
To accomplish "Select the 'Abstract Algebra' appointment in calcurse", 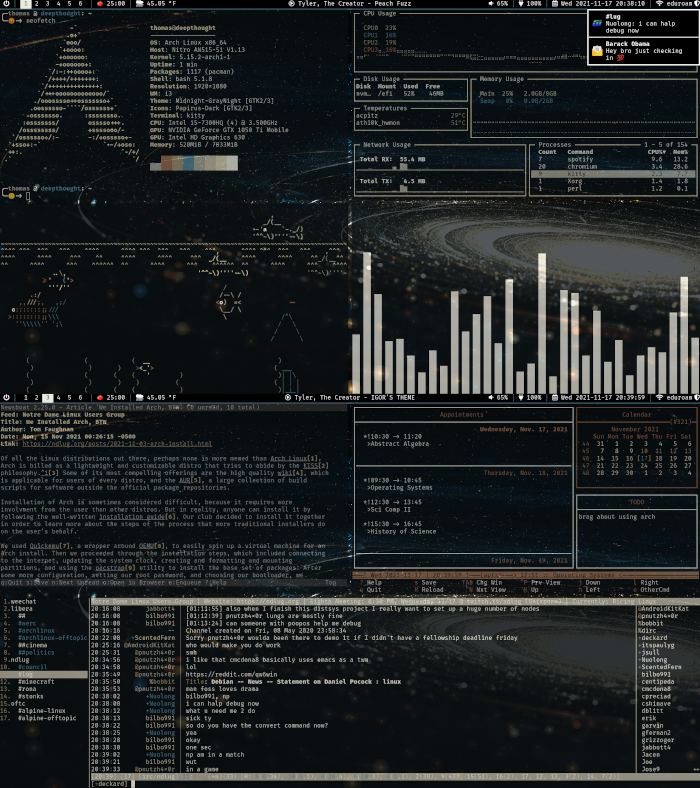I will point(400,444).
